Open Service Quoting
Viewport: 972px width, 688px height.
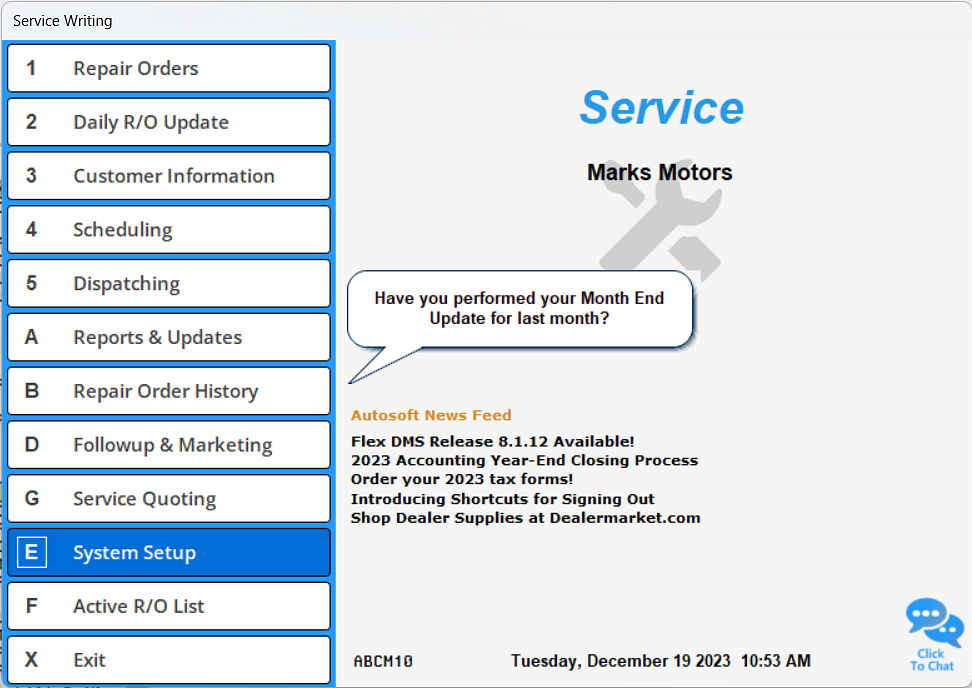[168, 498]
